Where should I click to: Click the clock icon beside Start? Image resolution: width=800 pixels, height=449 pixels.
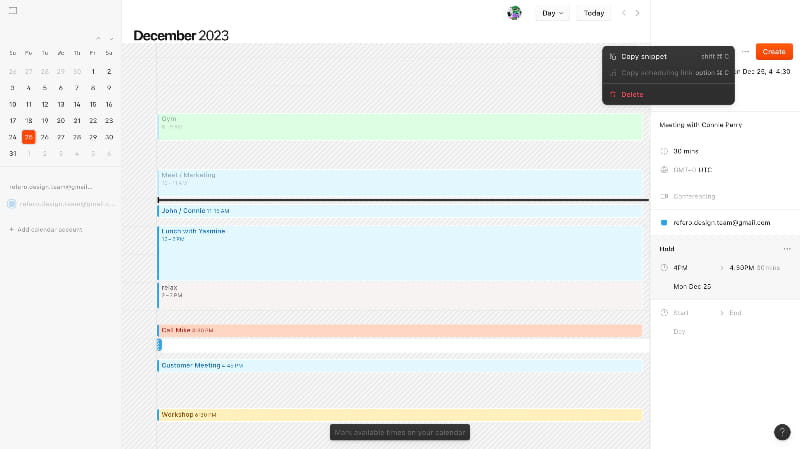point(664,313)
